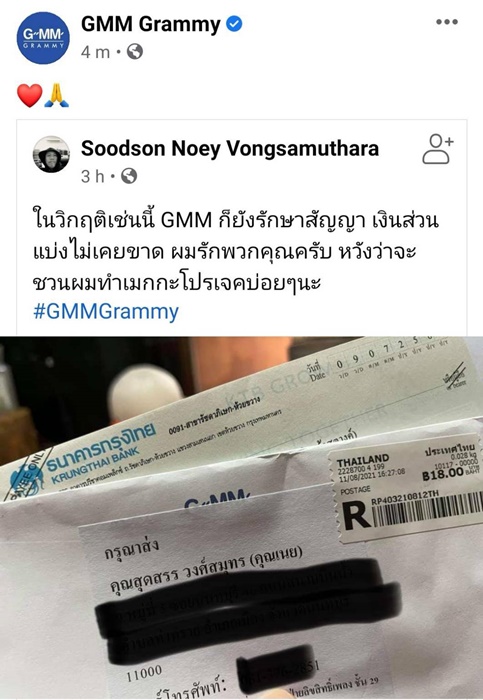483x700 pixels.
Task: Open the "3 h" shared post timestamp
Action: 92,176
